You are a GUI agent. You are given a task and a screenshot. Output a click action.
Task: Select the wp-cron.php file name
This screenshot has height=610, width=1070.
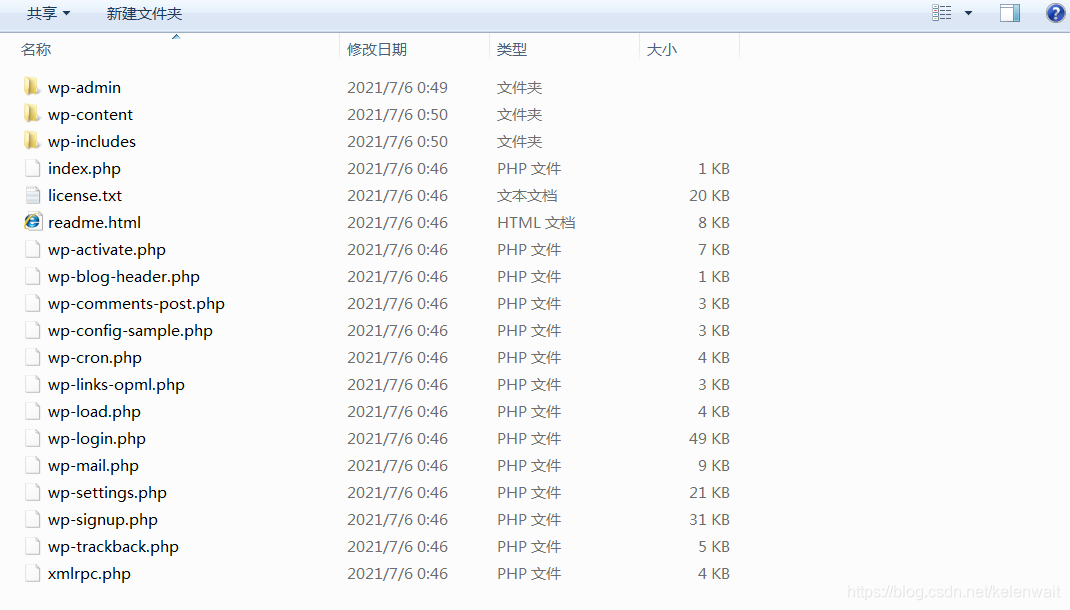coord(95,358)
